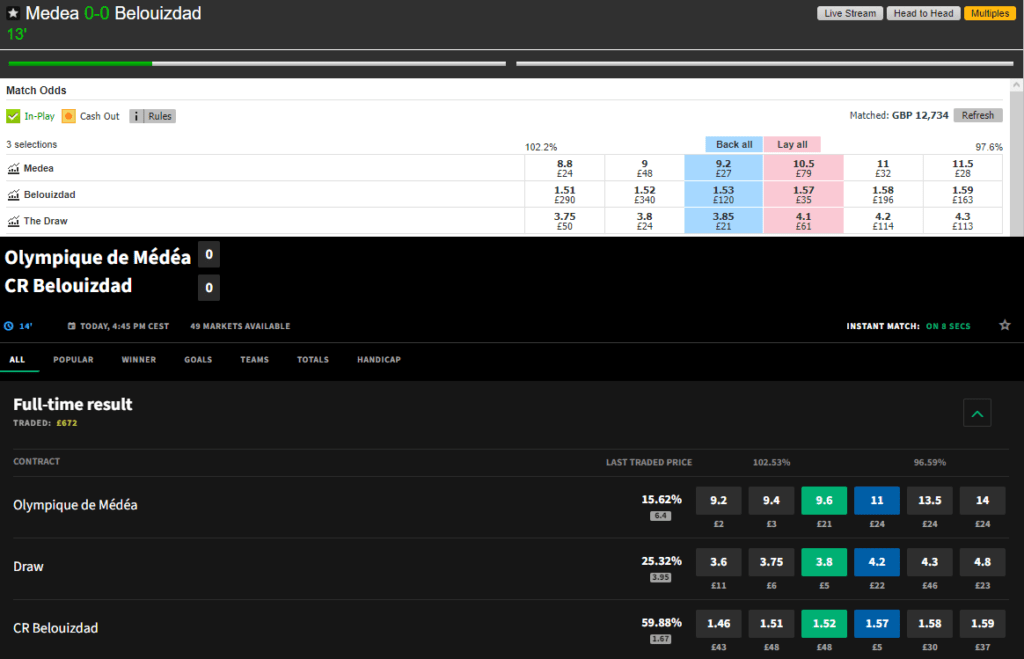Click the '49 MARKETS AVAILABLE' text

pos(240,326)
